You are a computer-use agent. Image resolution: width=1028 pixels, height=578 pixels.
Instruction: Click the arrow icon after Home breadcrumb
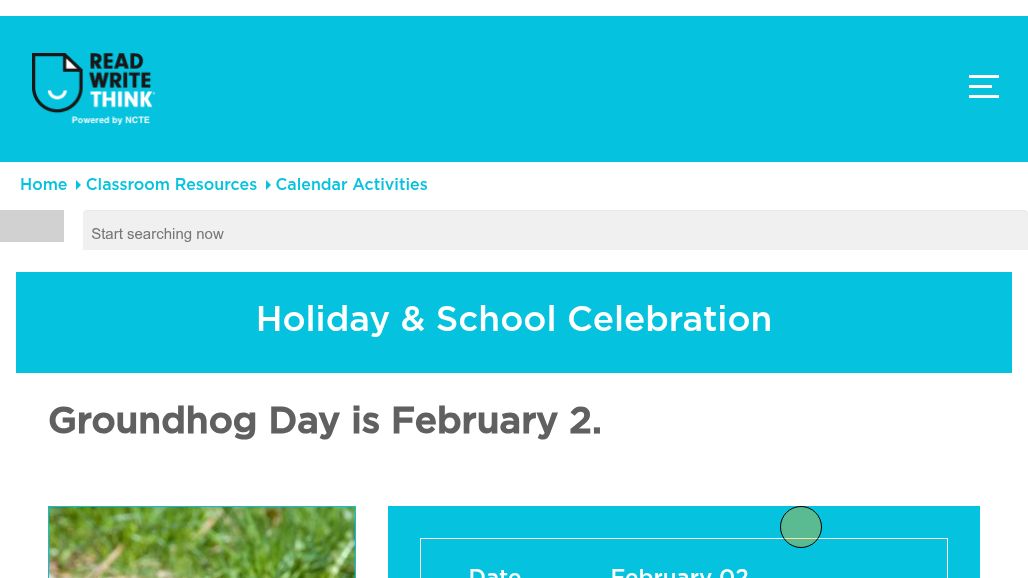(78, 185)
